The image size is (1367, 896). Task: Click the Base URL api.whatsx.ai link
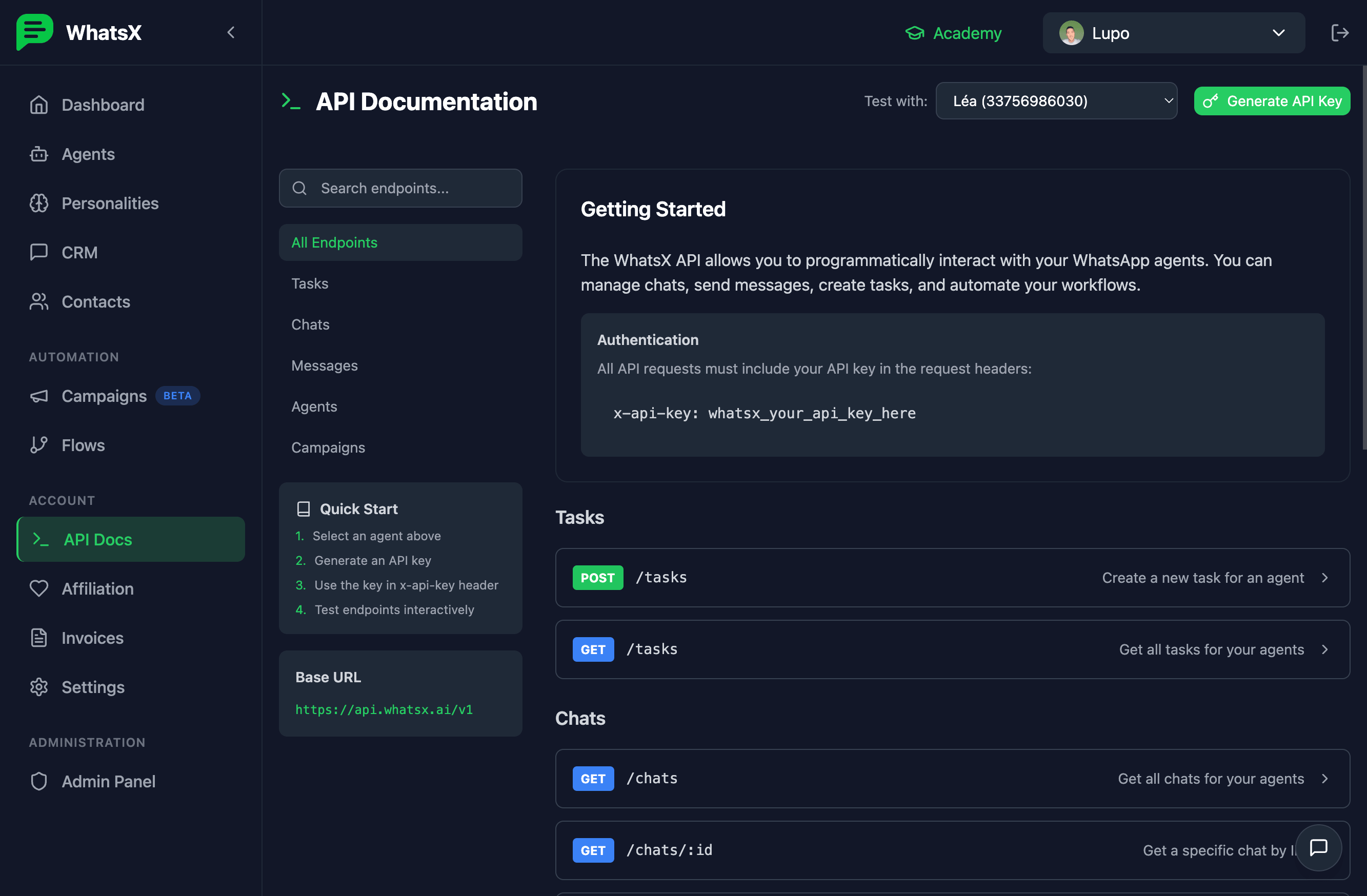(x=384, y=710)
